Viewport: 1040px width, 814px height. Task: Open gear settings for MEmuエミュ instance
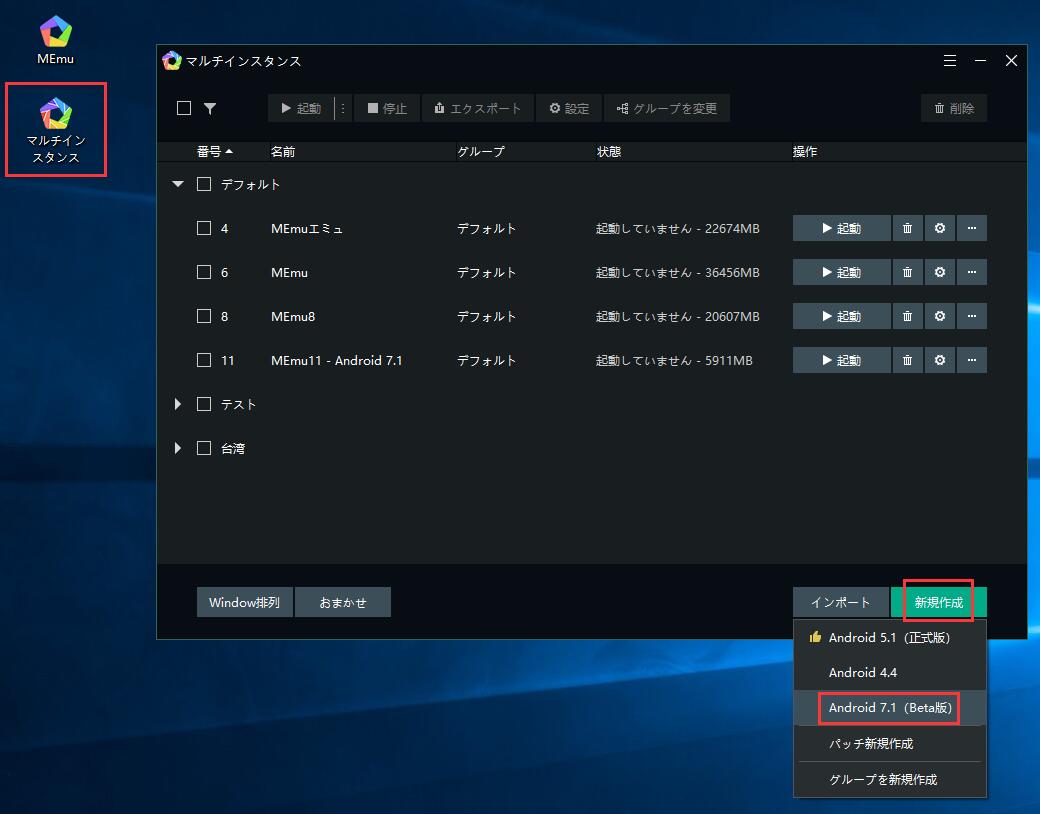click(939, 228)
